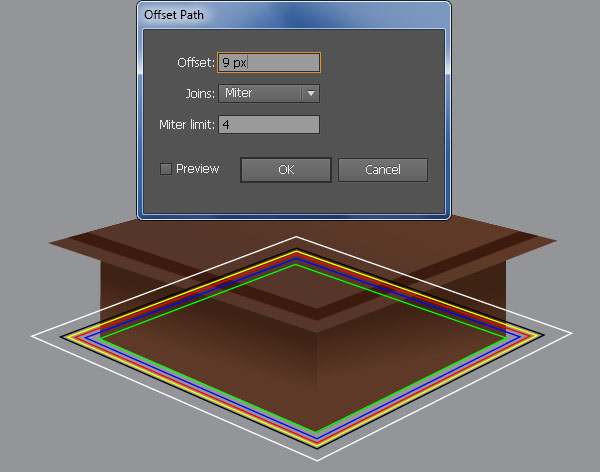The height and width of the screenshot is (472, 600).
Task: Open the Joins dropdown showing Miter
Action: [269, 93]
